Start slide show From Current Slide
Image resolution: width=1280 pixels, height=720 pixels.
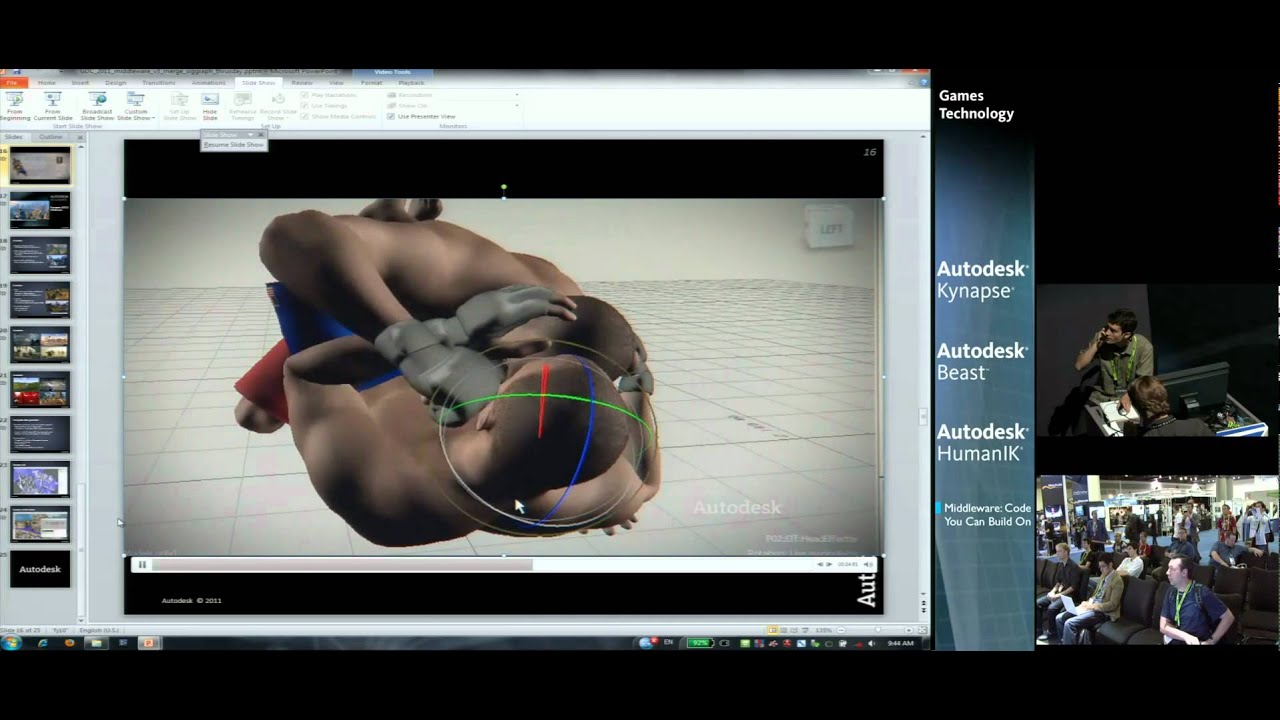point(53,106)
